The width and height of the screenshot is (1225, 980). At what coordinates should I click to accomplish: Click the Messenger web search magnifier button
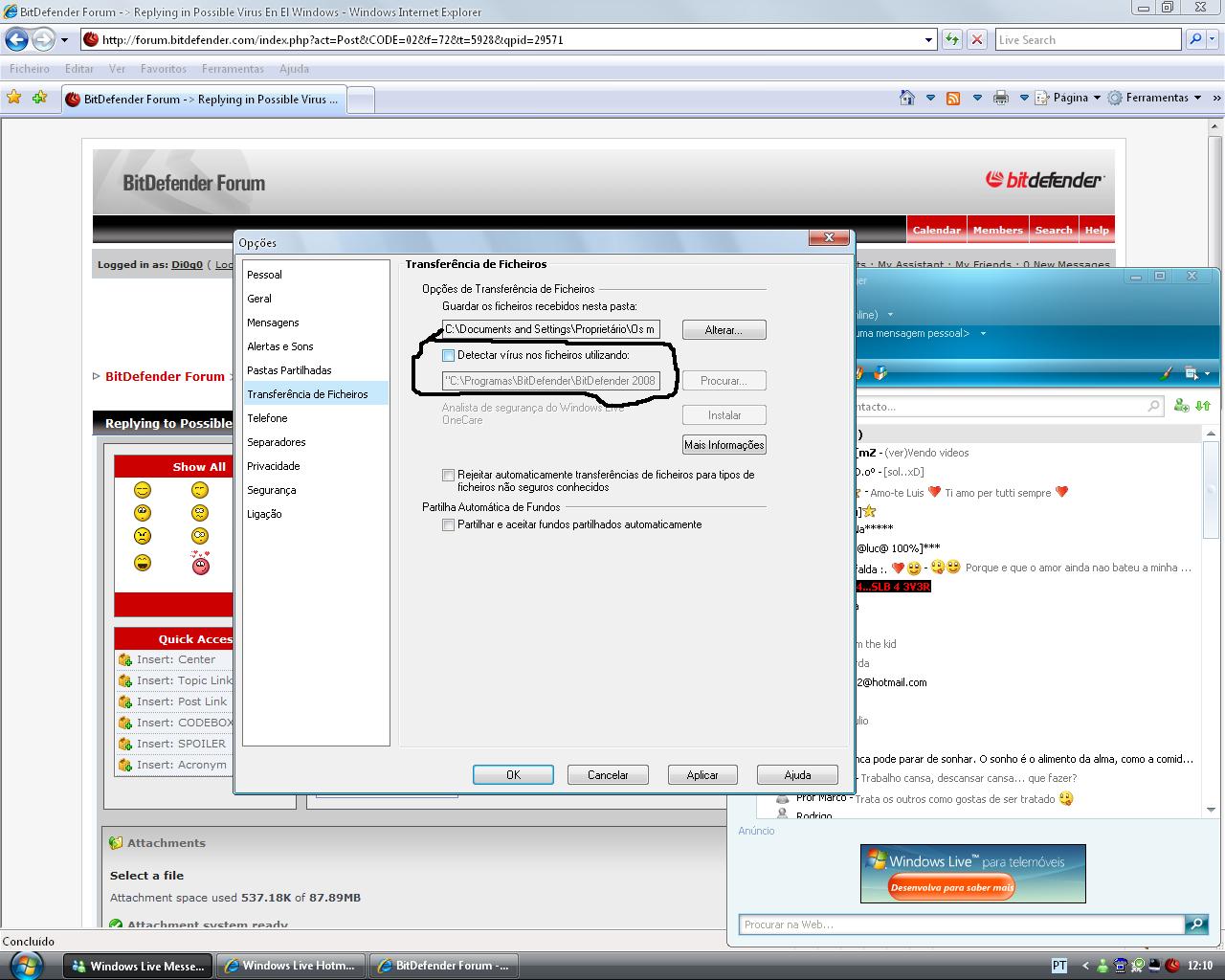click(x=1196, y=924)
